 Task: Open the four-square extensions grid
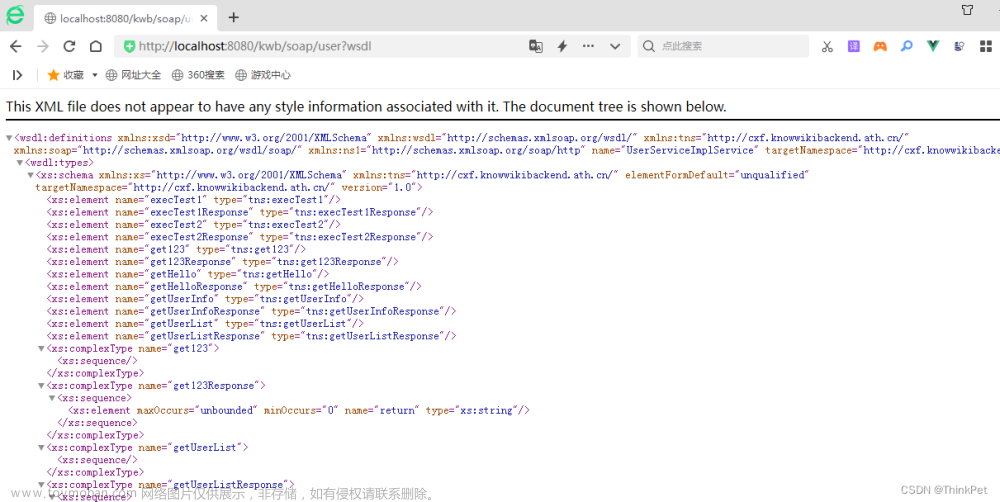986,46
